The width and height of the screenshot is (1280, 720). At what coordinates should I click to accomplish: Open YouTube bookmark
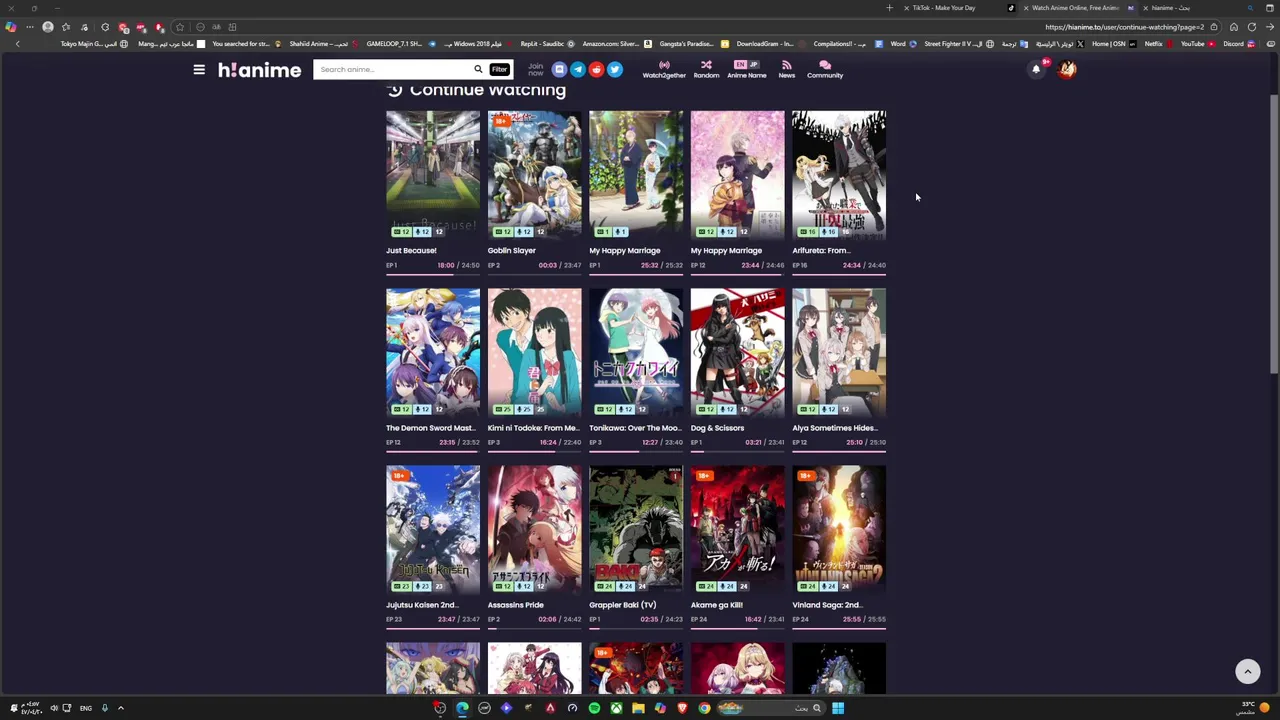(x=1197, y=44)
